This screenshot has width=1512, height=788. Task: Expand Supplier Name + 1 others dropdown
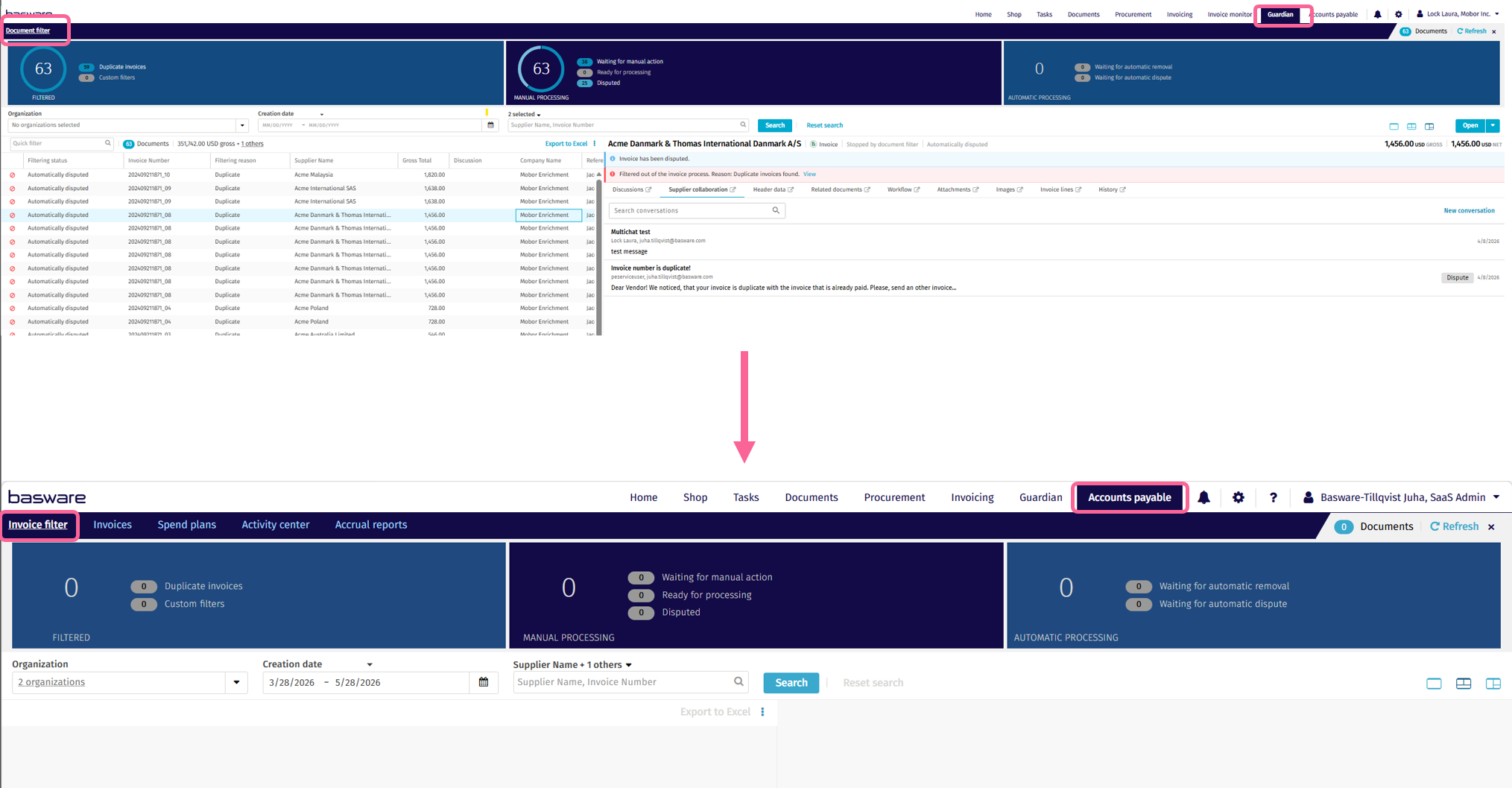click(x=572, y=664)
